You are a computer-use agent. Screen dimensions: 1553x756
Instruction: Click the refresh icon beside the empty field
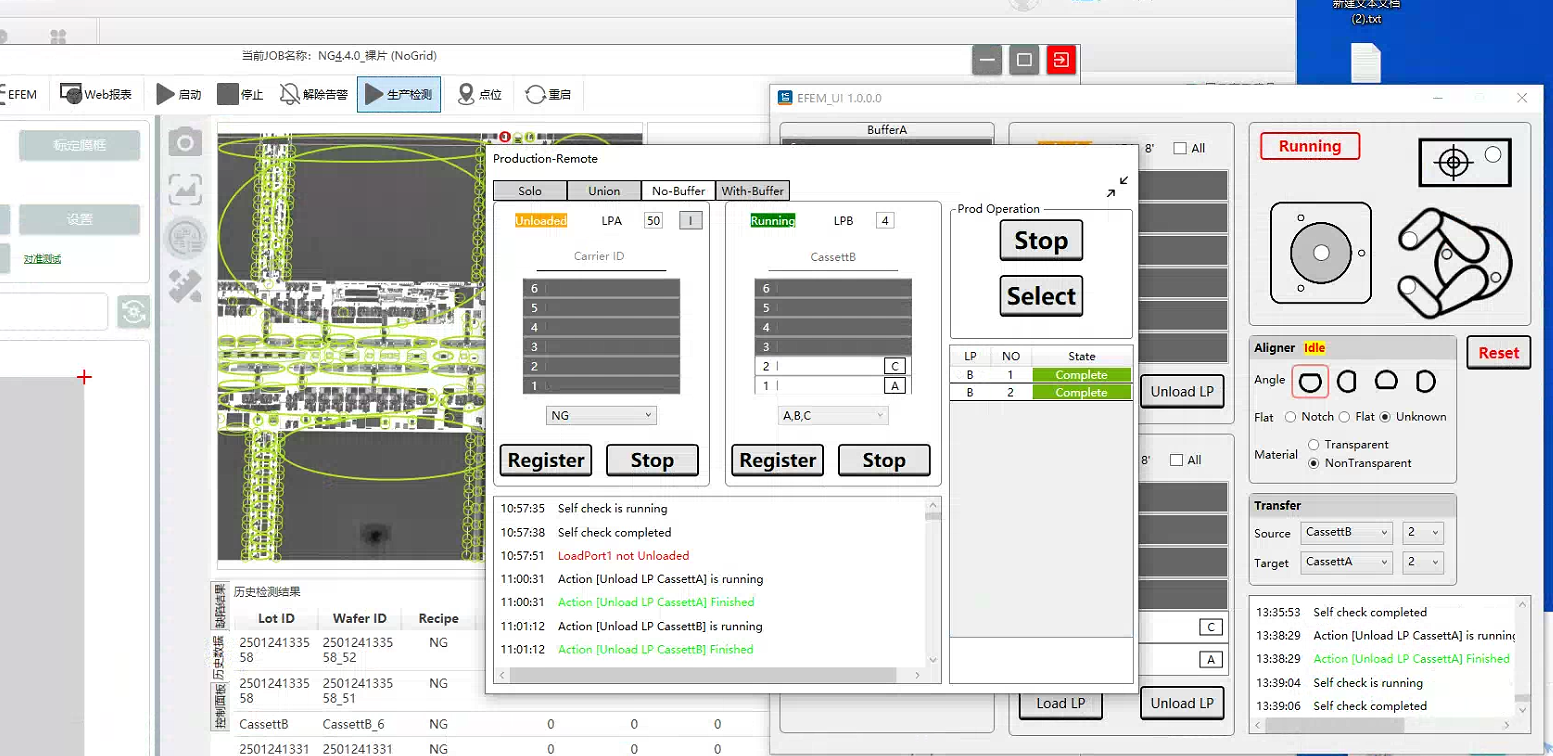pyautogui.click(x=133, y=312)
